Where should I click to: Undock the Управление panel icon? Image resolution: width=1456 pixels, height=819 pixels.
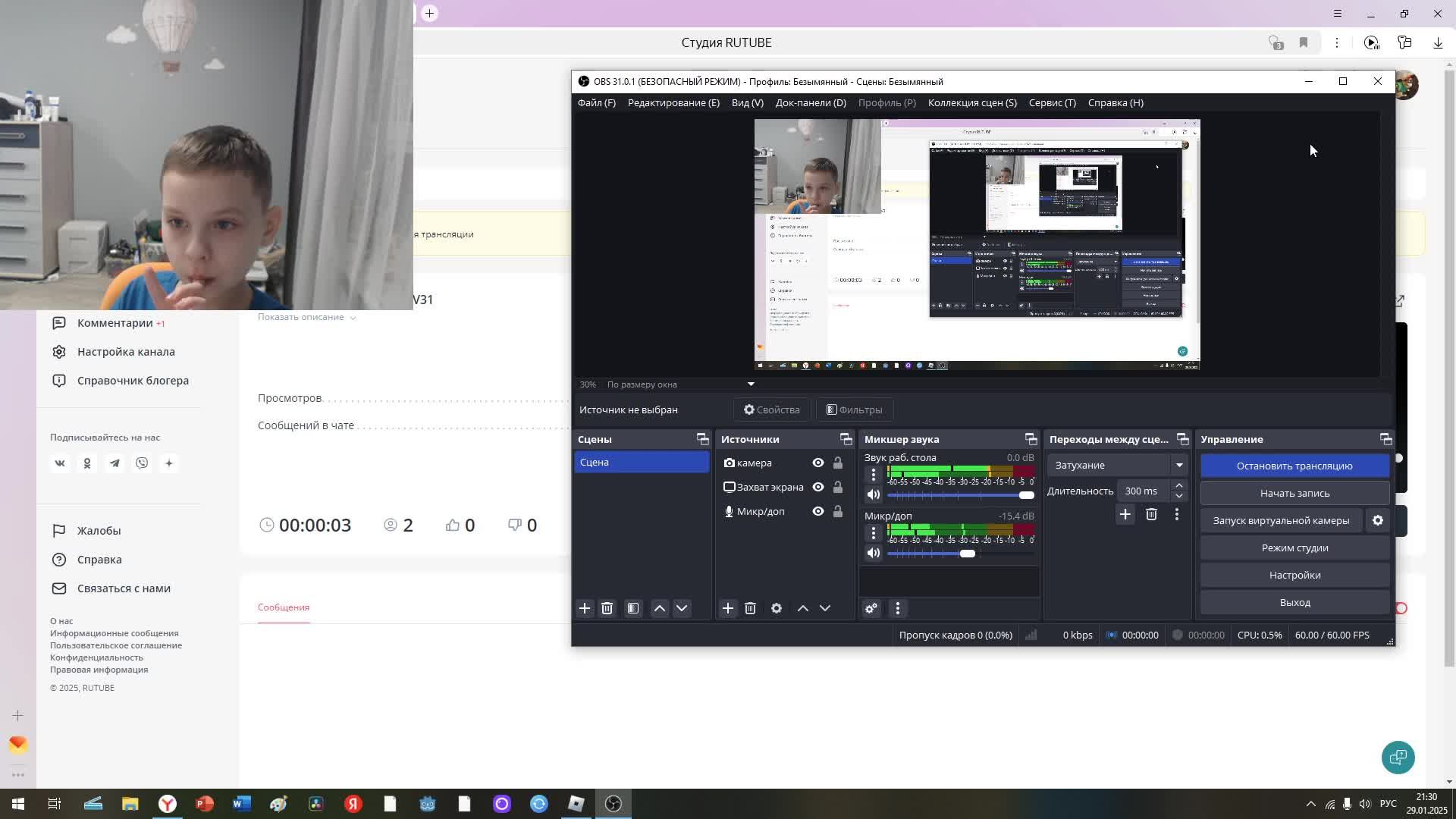click(x=1386, y=439)
